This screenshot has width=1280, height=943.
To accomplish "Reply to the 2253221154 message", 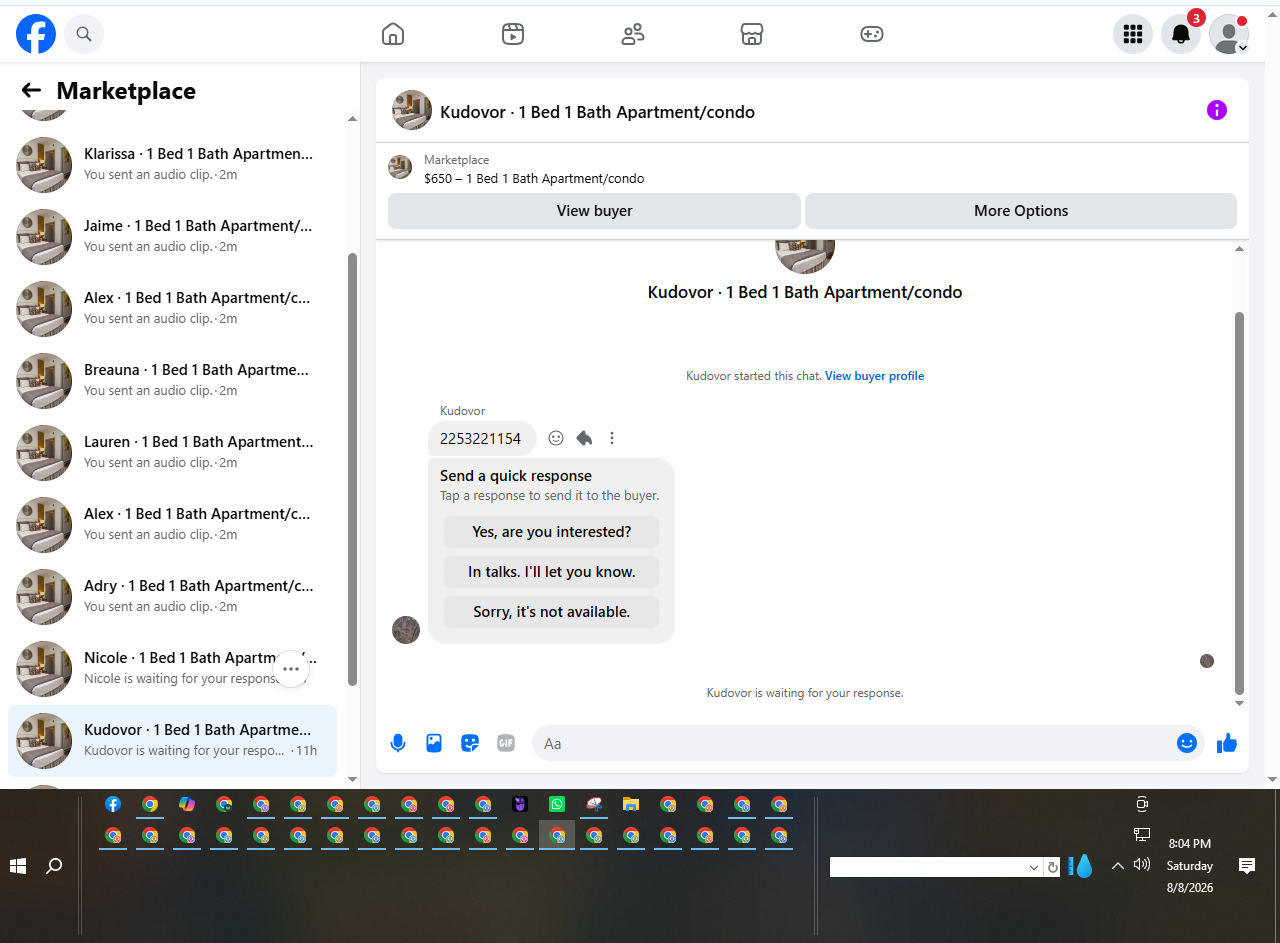I will tap(584, 438).
